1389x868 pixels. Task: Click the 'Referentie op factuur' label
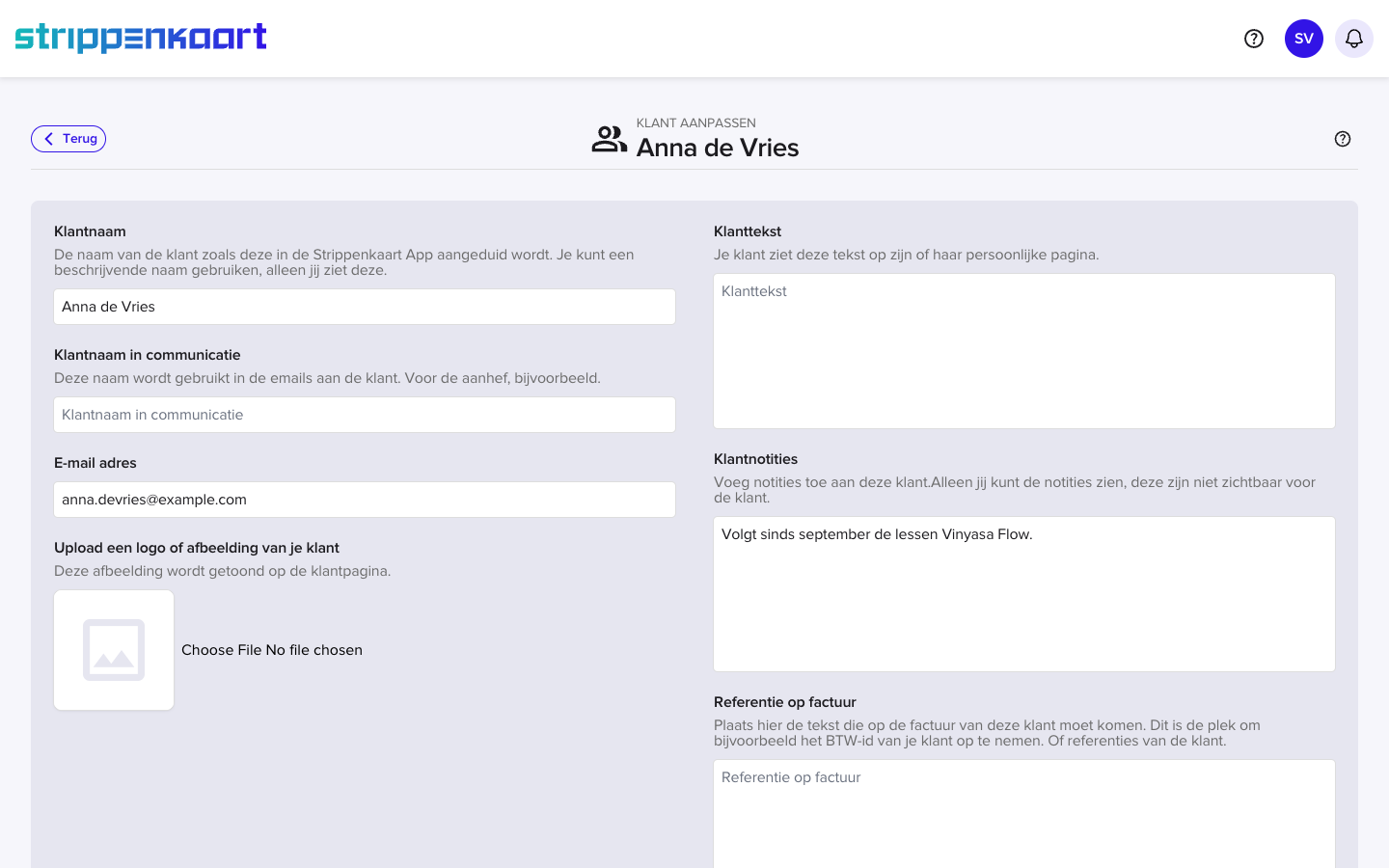point(785,702)
